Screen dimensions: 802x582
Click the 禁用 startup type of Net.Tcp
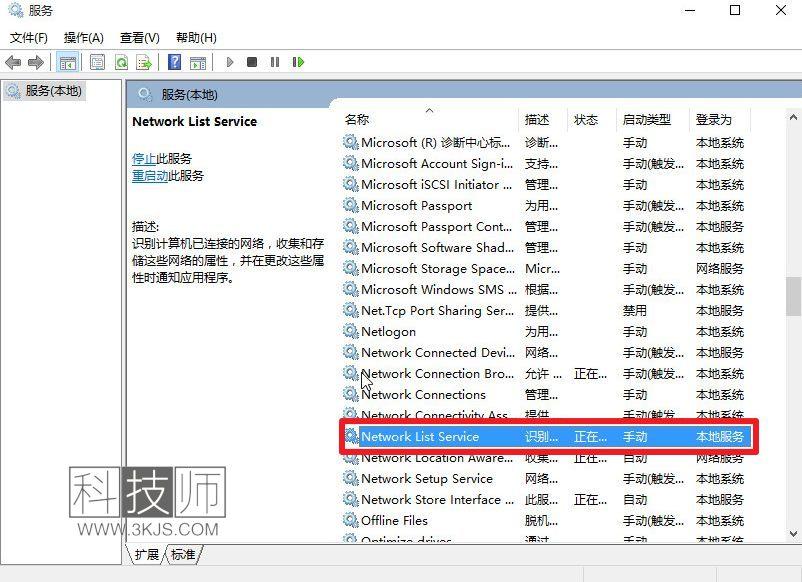[635, 310]
